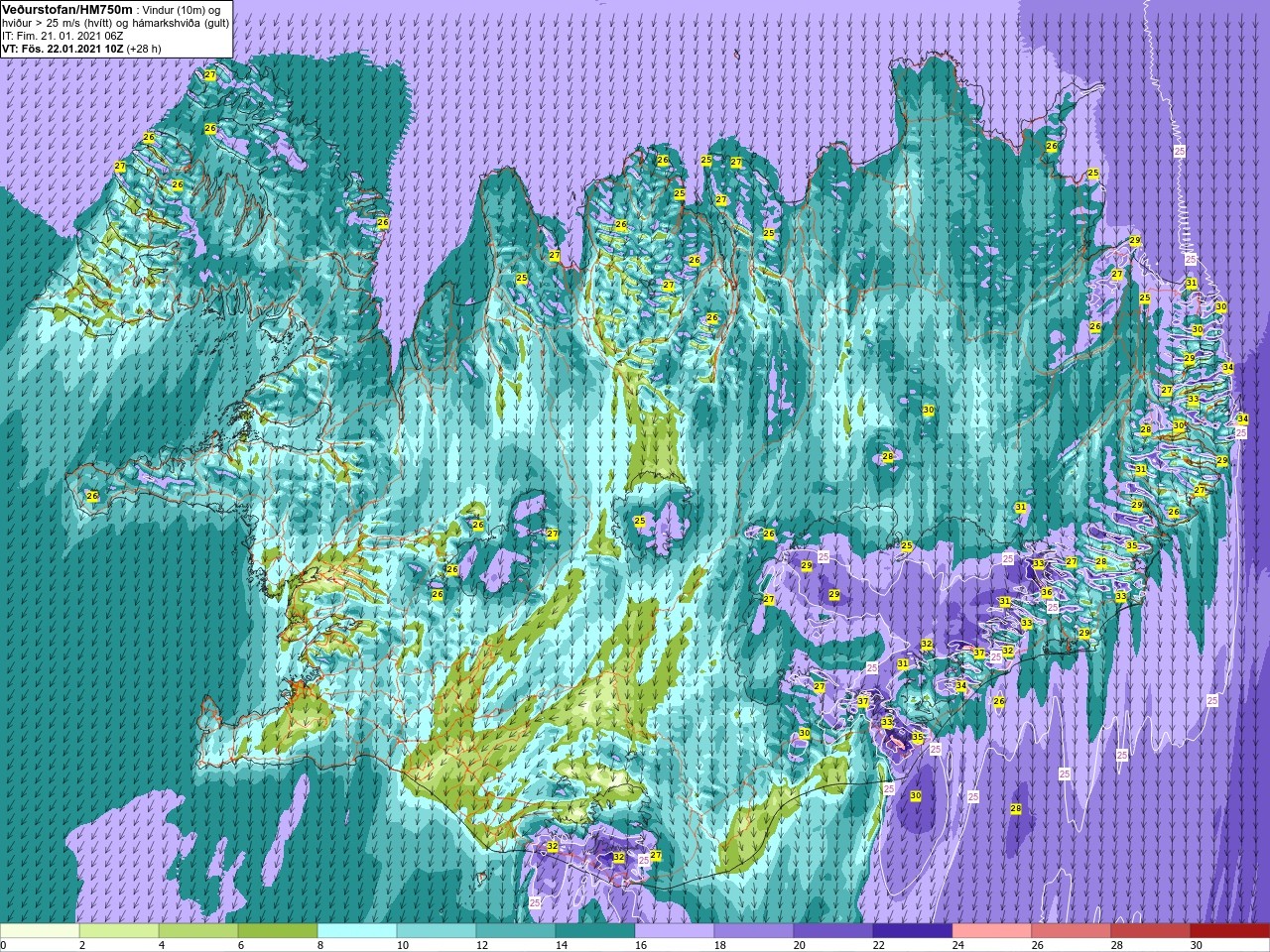Screen dimensions: 1270x952
Task: Pick the violet 20–22 legend swatch
Action: (x=833, y=931)
